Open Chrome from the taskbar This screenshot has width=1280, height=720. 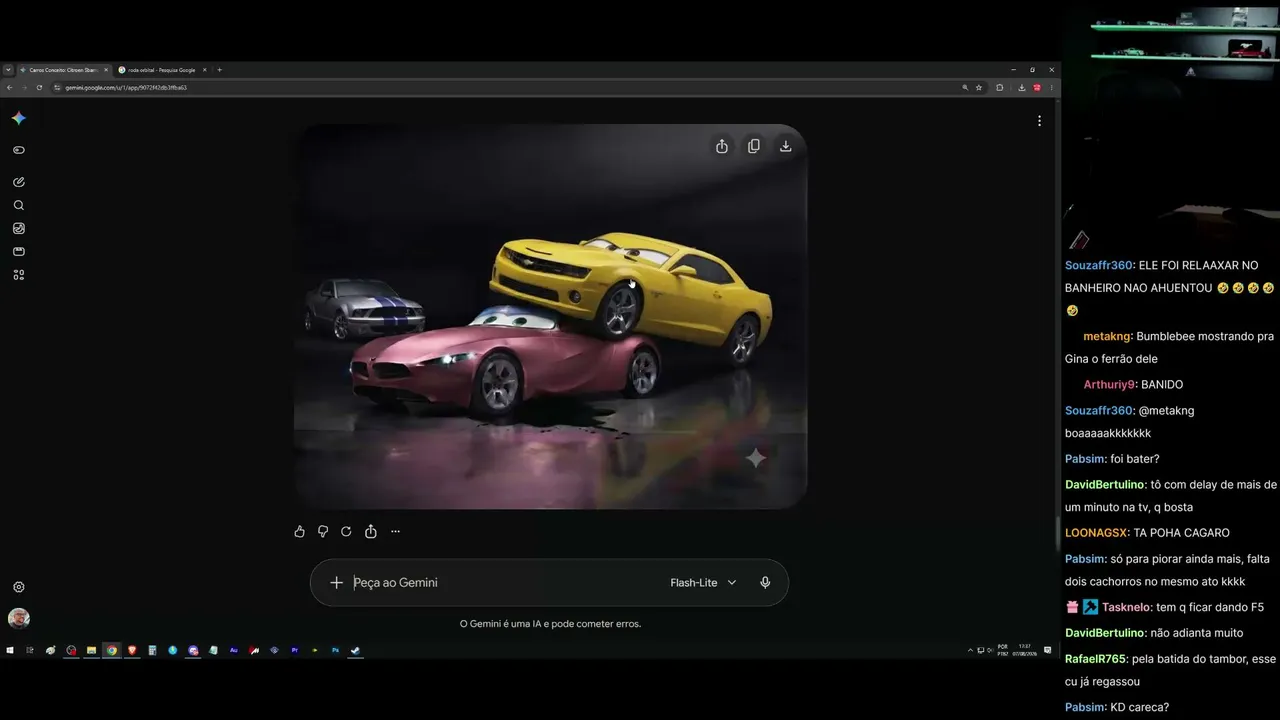(x=112, y=650)
